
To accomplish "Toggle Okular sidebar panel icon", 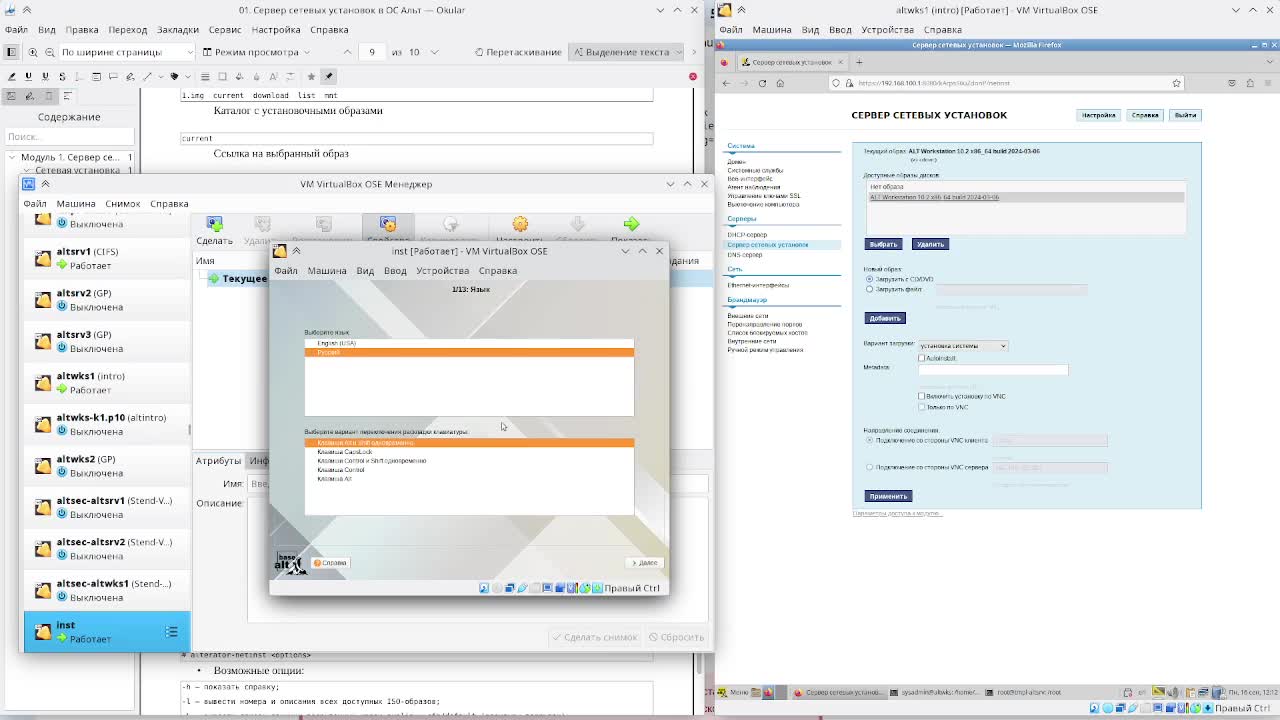I will (x=11, y=52).
